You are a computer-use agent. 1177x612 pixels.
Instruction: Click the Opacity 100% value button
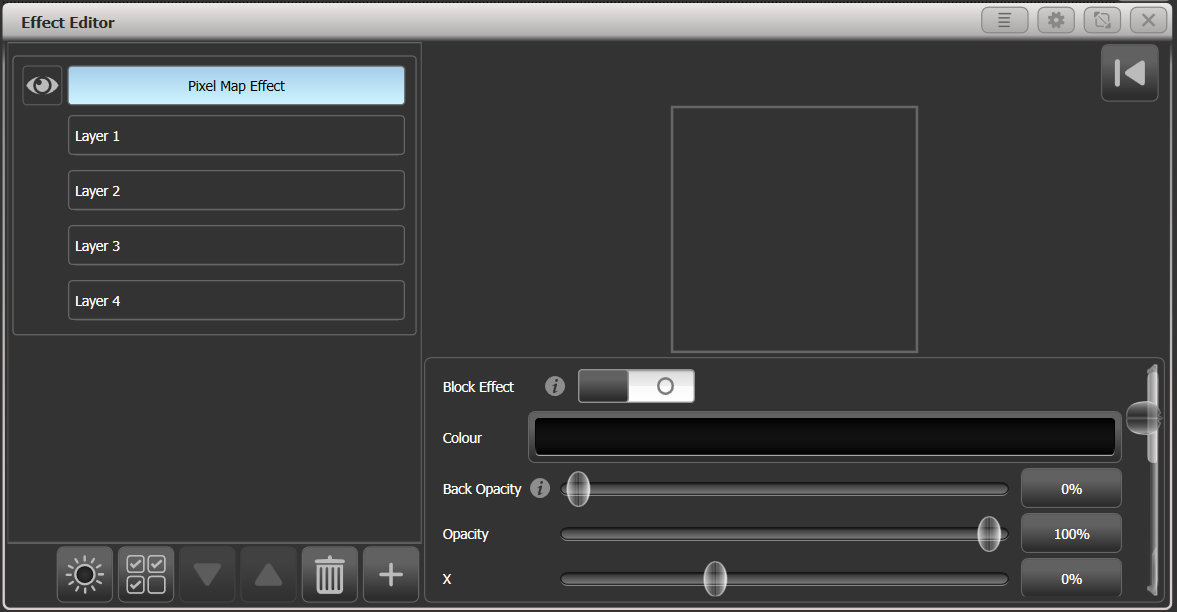point(1071,533)
